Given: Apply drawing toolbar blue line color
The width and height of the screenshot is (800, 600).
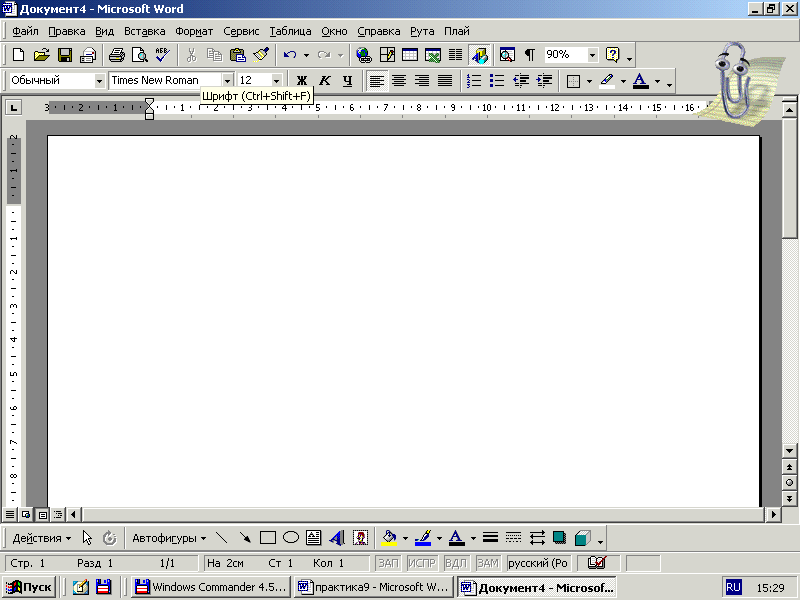Looking at the screenshot, I should tap(423, 538).
